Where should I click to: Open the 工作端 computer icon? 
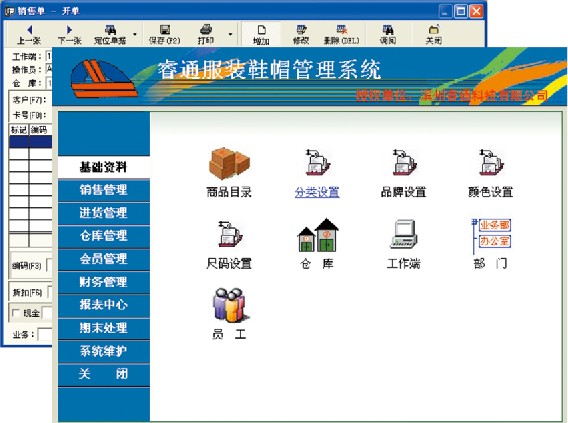tap(404, 234)
